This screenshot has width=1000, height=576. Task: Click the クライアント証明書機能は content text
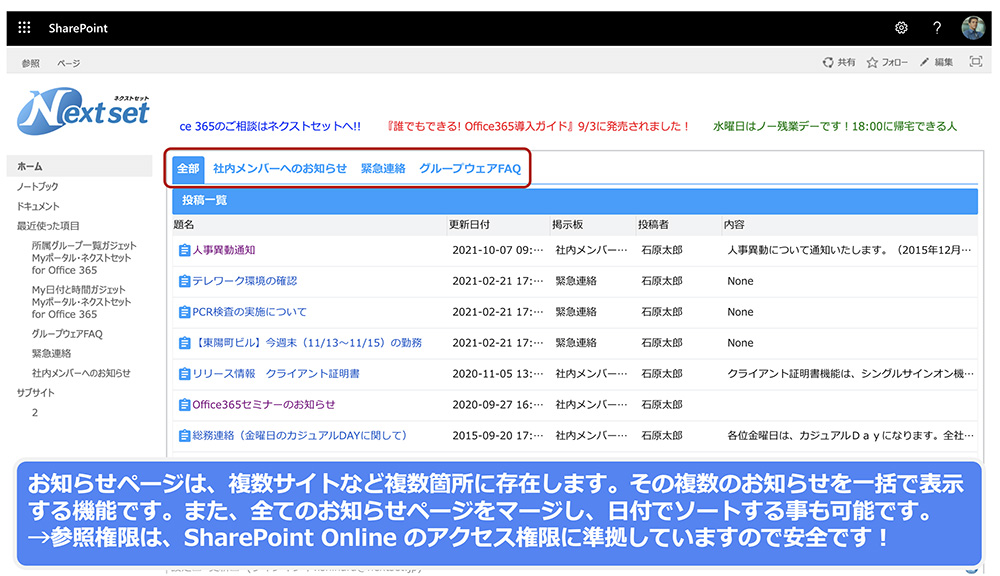851,374
